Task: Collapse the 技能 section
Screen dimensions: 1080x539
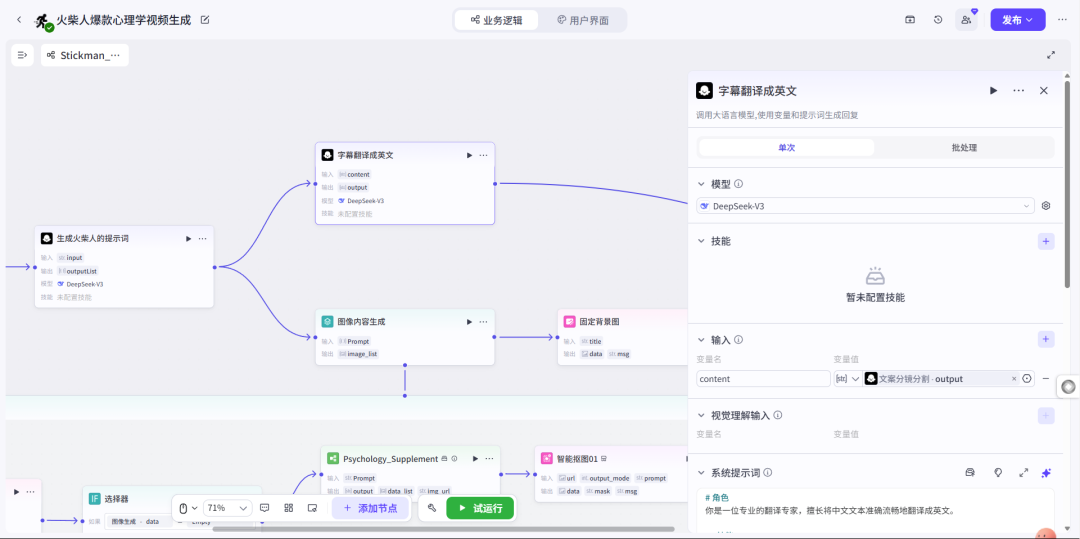Action: 701,241
